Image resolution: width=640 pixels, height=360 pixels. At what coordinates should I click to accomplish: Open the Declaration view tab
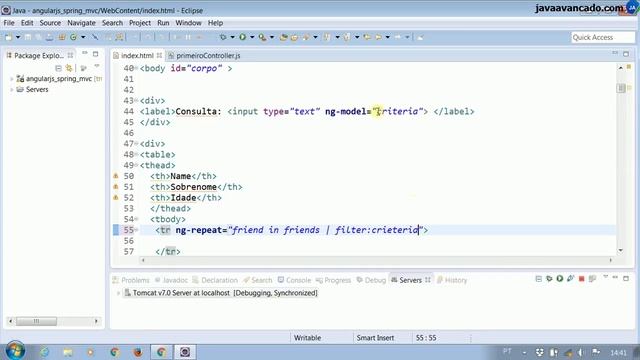pyautogui.click(x=215, y=280)
